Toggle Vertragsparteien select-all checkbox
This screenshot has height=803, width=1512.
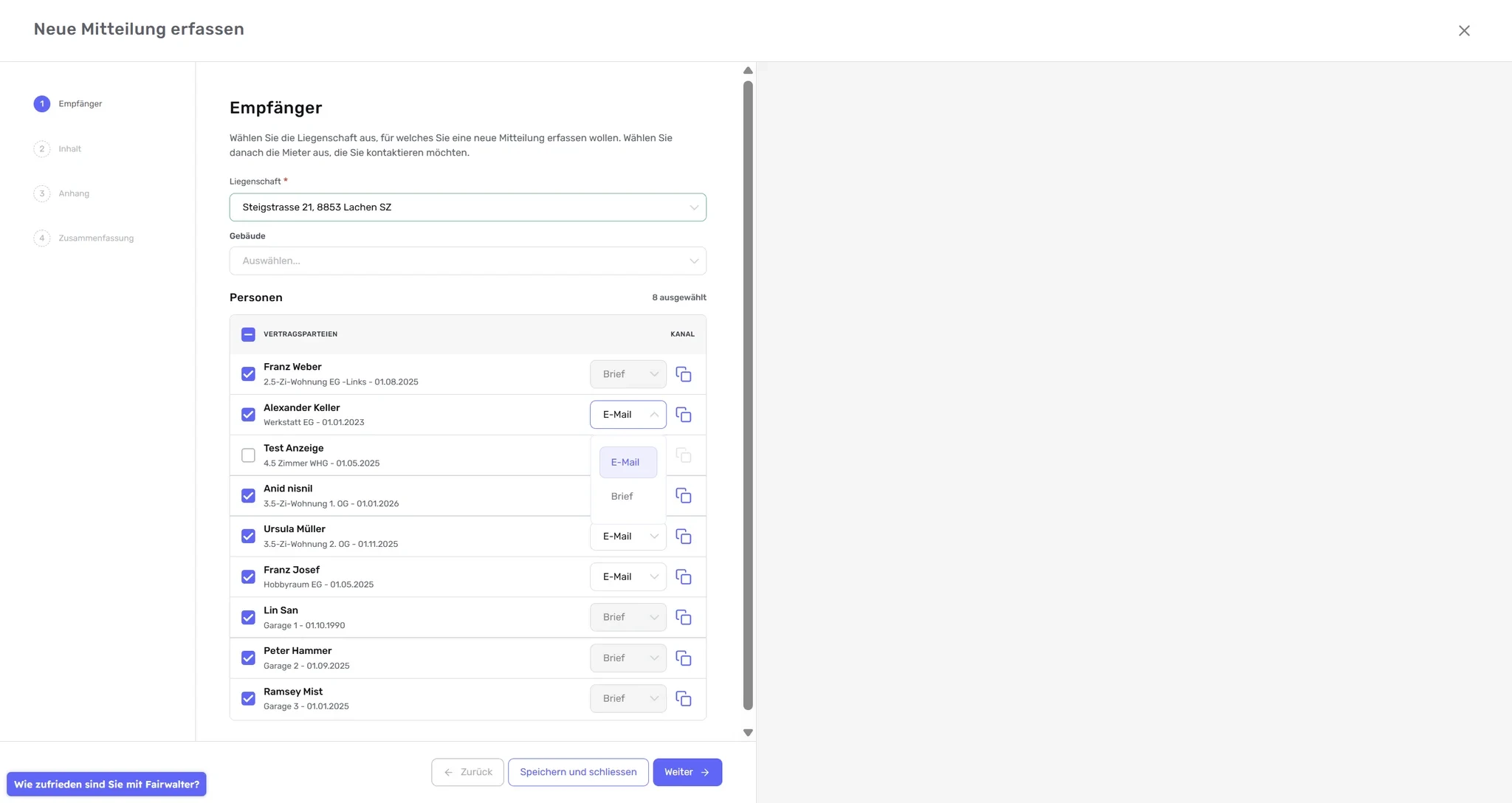(x=248, y=334)
